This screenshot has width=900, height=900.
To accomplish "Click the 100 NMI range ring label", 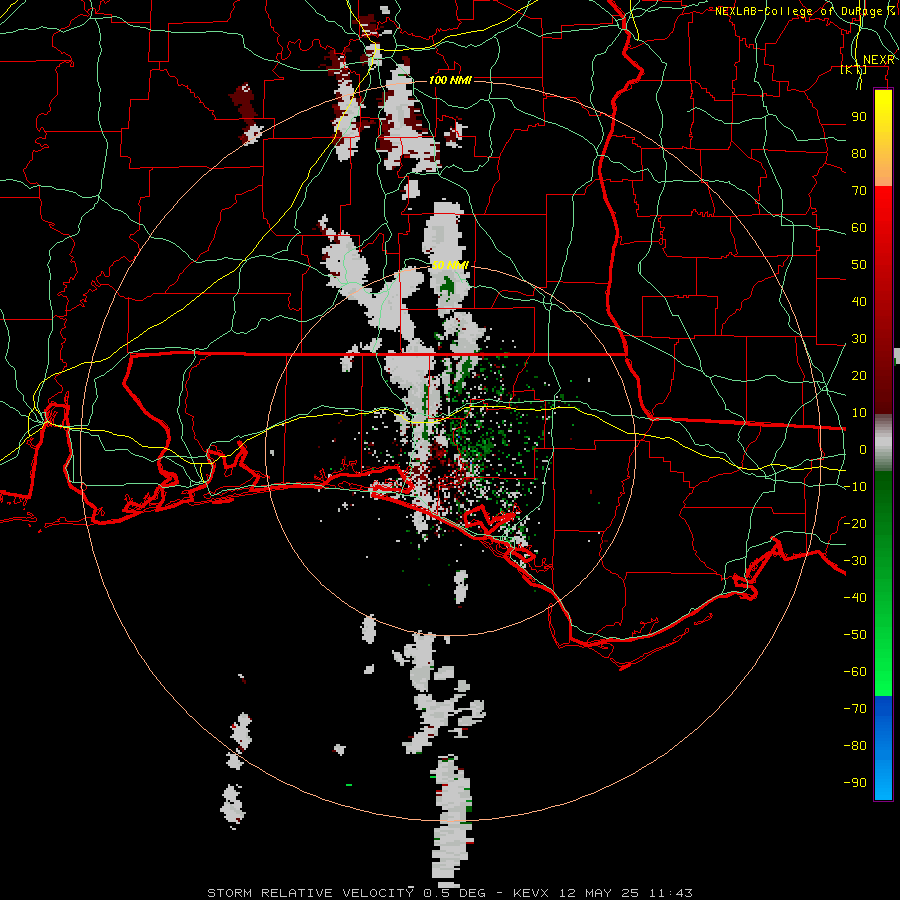I will coord(450,80).
